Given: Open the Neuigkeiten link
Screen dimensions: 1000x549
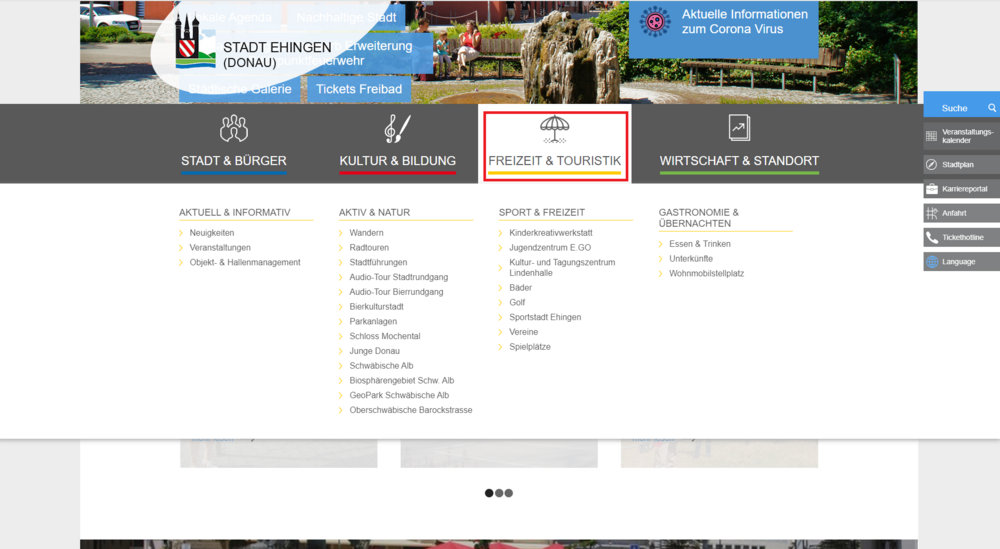Looking at the screenshot, I should click(x=212, y=233).
